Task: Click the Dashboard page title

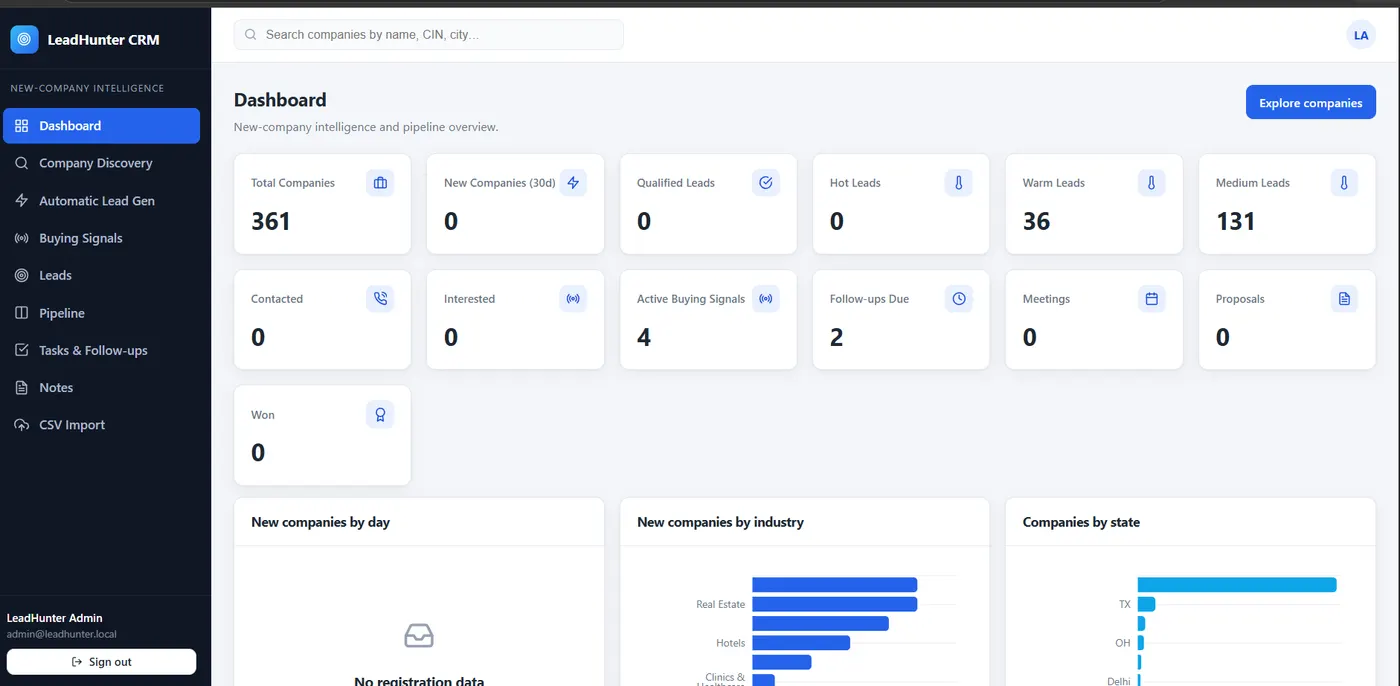Action: click(280, 100)
